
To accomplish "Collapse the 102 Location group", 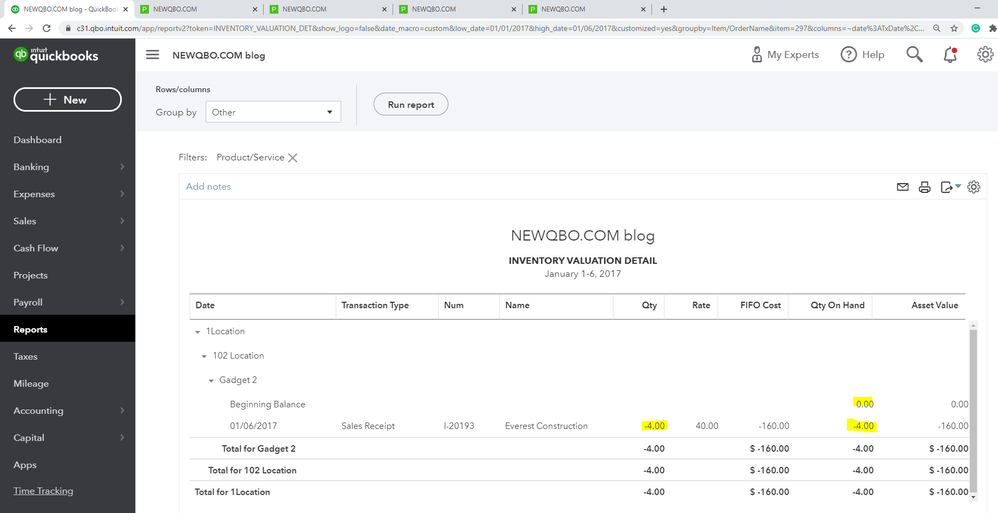I will (x=204, y=356).
